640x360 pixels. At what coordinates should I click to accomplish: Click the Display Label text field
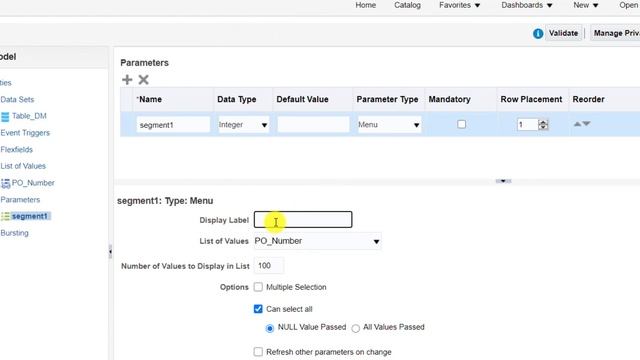(303, 220)
